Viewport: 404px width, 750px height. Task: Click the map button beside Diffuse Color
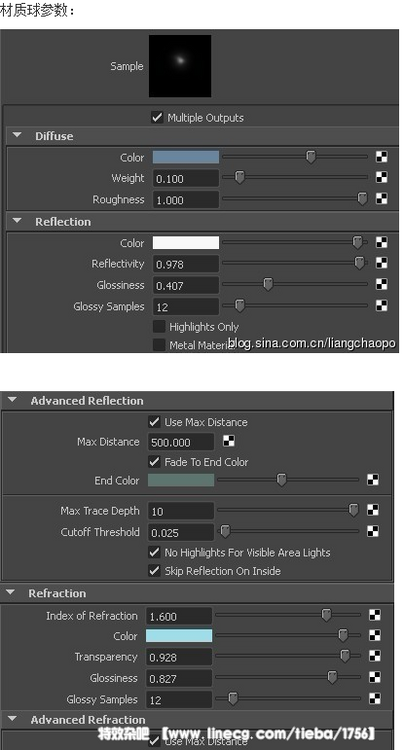pyautogui.click(x=381, y=157)
